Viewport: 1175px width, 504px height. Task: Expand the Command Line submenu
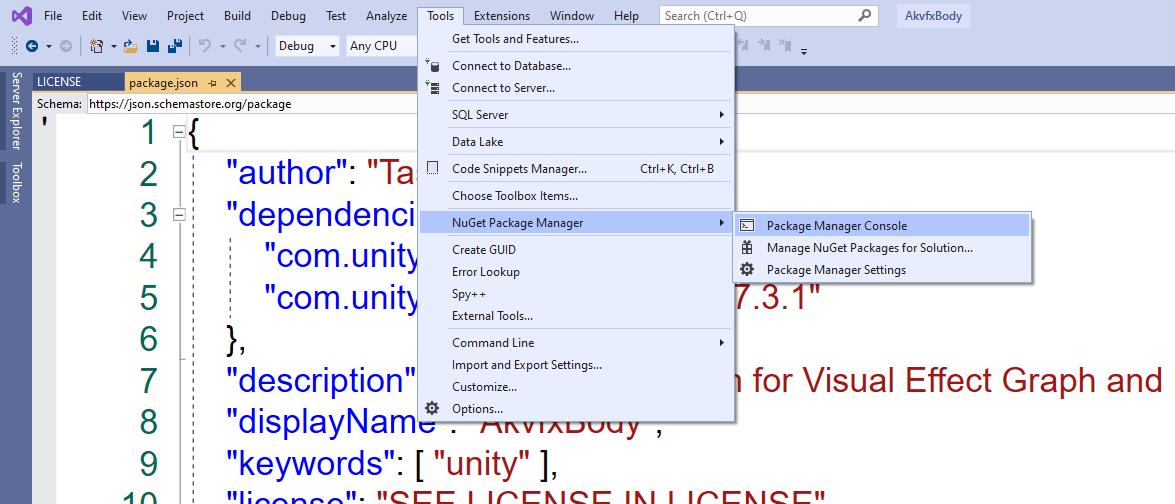(576, 342)
